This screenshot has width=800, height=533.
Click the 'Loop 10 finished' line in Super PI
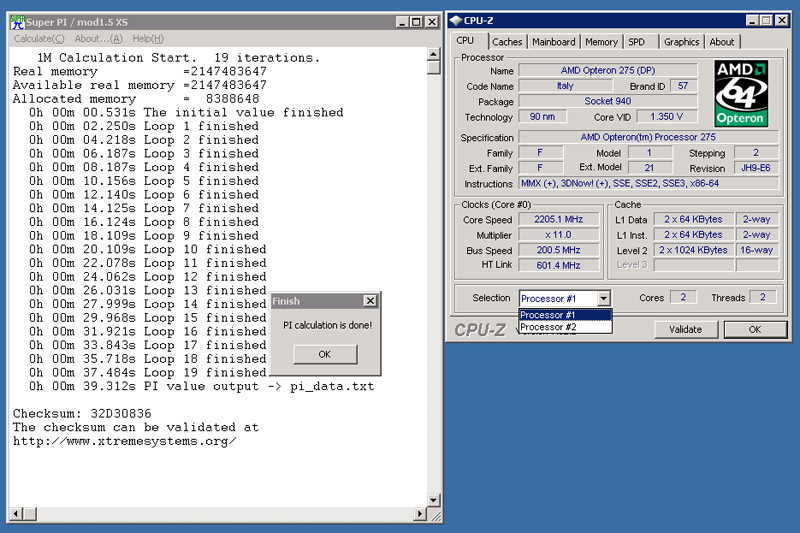click(148, 249)
